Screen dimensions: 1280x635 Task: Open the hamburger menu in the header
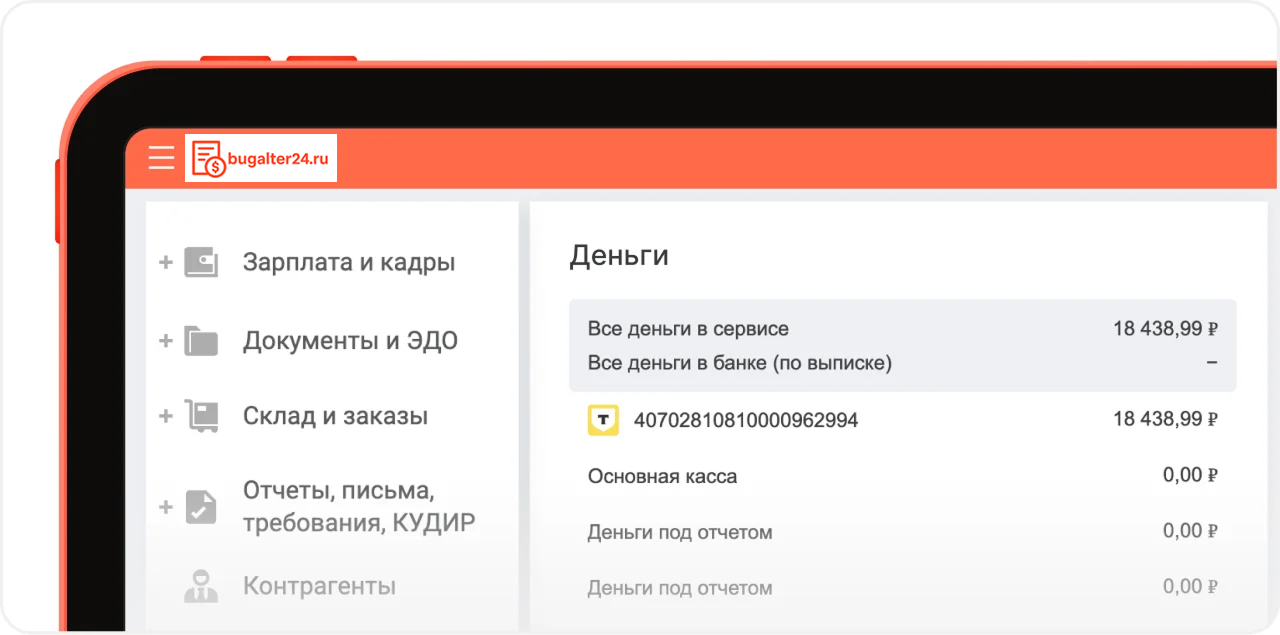tap(161, 157)
